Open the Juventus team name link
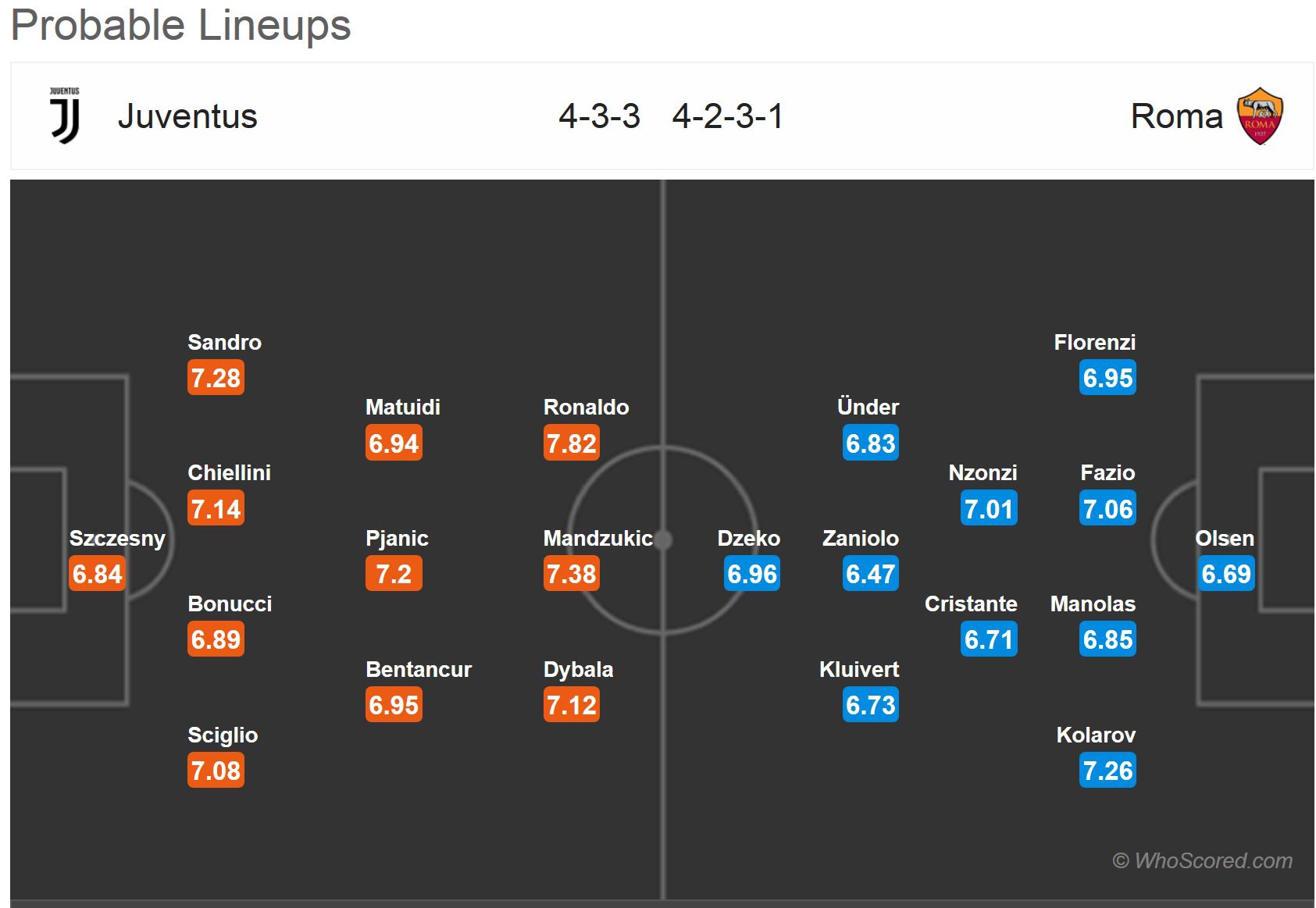1316x908 pixels. click(x=187, y=116)
